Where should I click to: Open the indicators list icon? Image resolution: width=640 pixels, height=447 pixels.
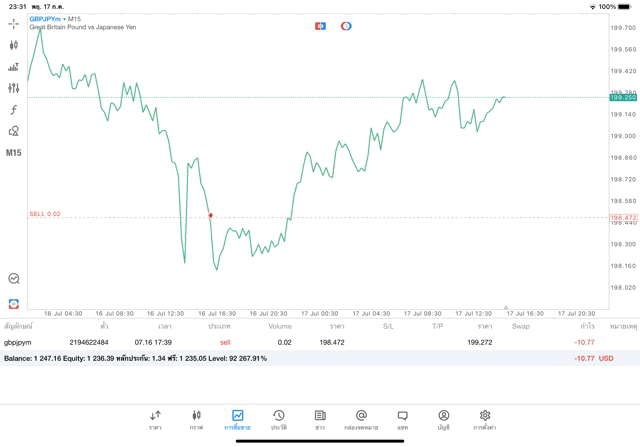tap(14, 67)
